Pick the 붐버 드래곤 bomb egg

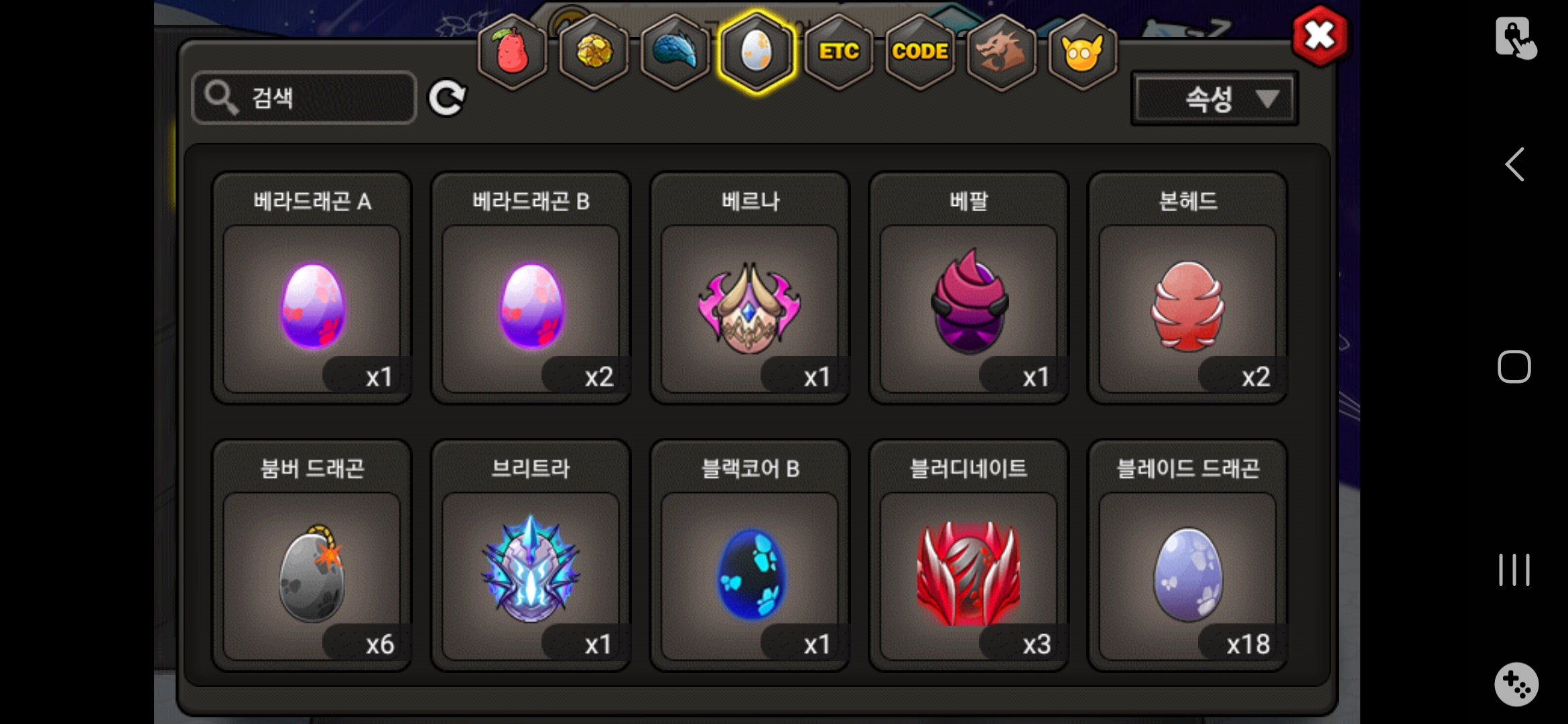pos(312,556)
